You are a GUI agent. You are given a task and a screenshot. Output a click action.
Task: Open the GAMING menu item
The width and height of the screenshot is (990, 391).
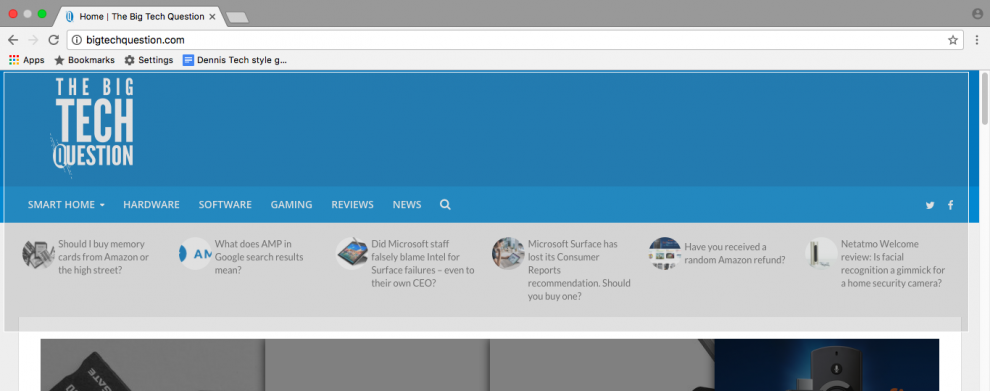(292, 205)
